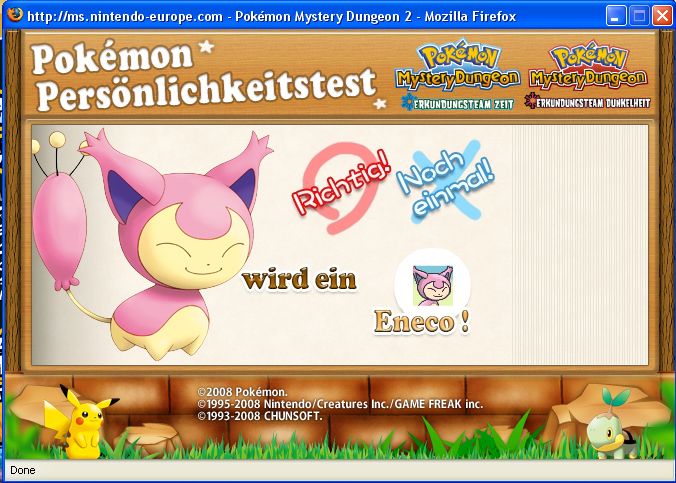This screenshot has width=676, height=483.
Task: Click the '©1993-2008 CHUNSOFT.' line
Action: point(260,416)
